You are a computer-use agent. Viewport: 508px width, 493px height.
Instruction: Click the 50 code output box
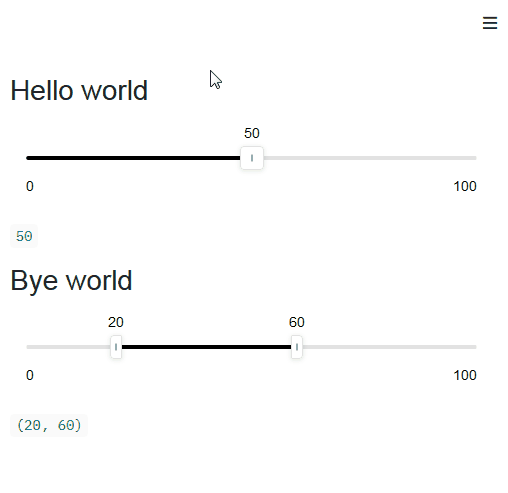(24, 236)
